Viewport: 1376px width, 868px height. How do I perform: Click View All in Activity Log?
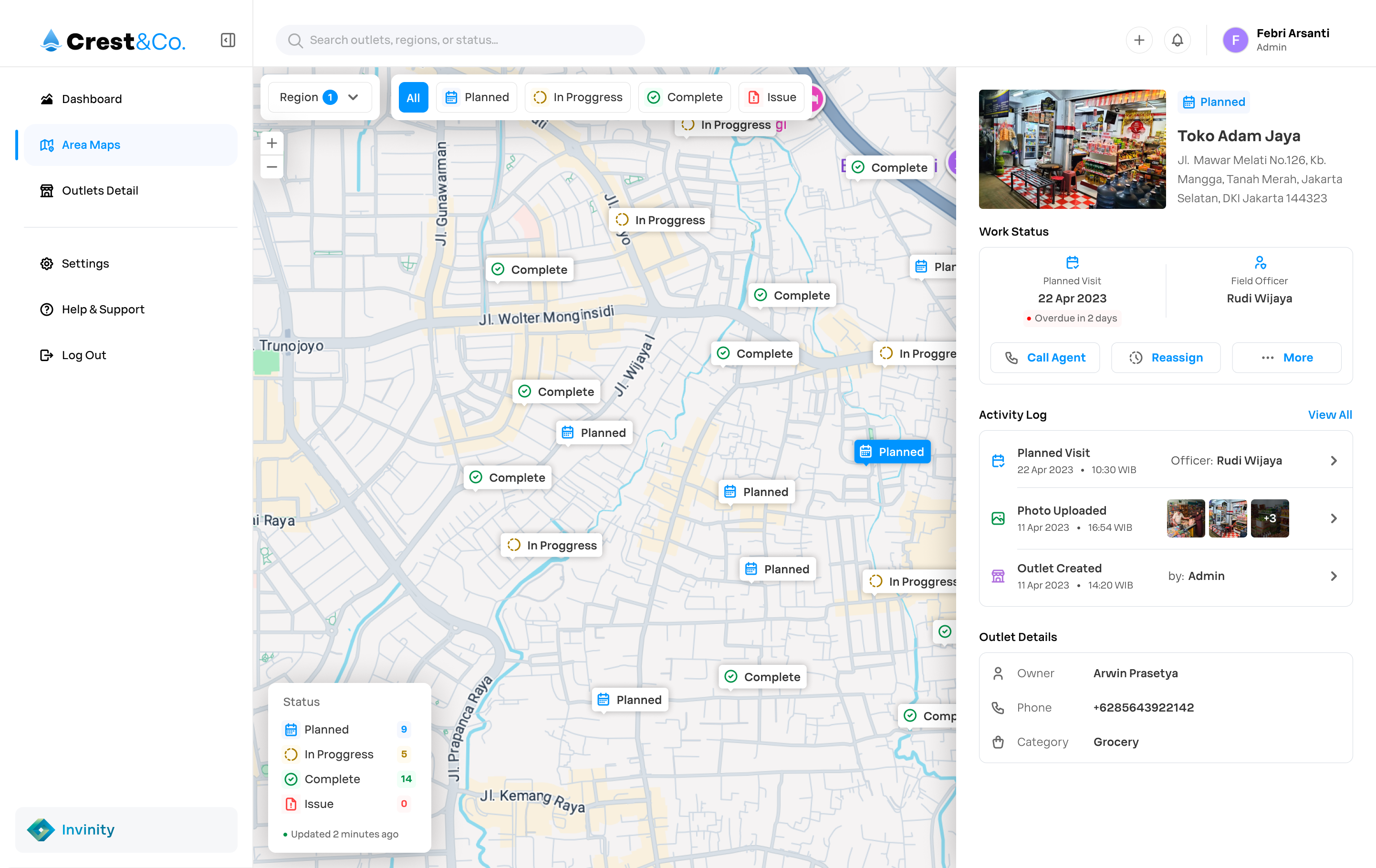(x=1330, y=414)
